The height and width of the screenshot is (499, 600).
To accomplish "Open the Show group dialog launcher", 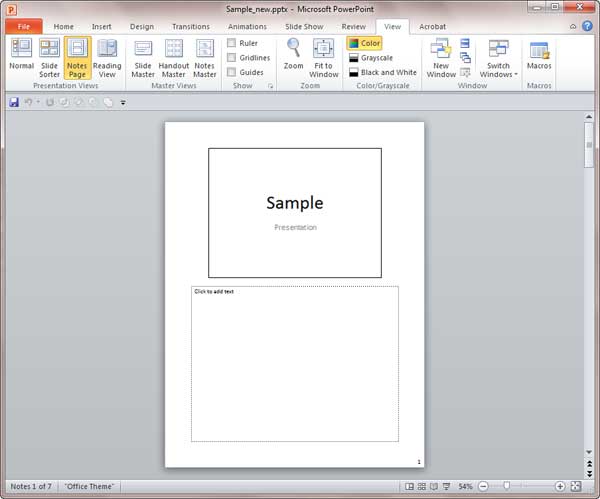I will (271, 86).
